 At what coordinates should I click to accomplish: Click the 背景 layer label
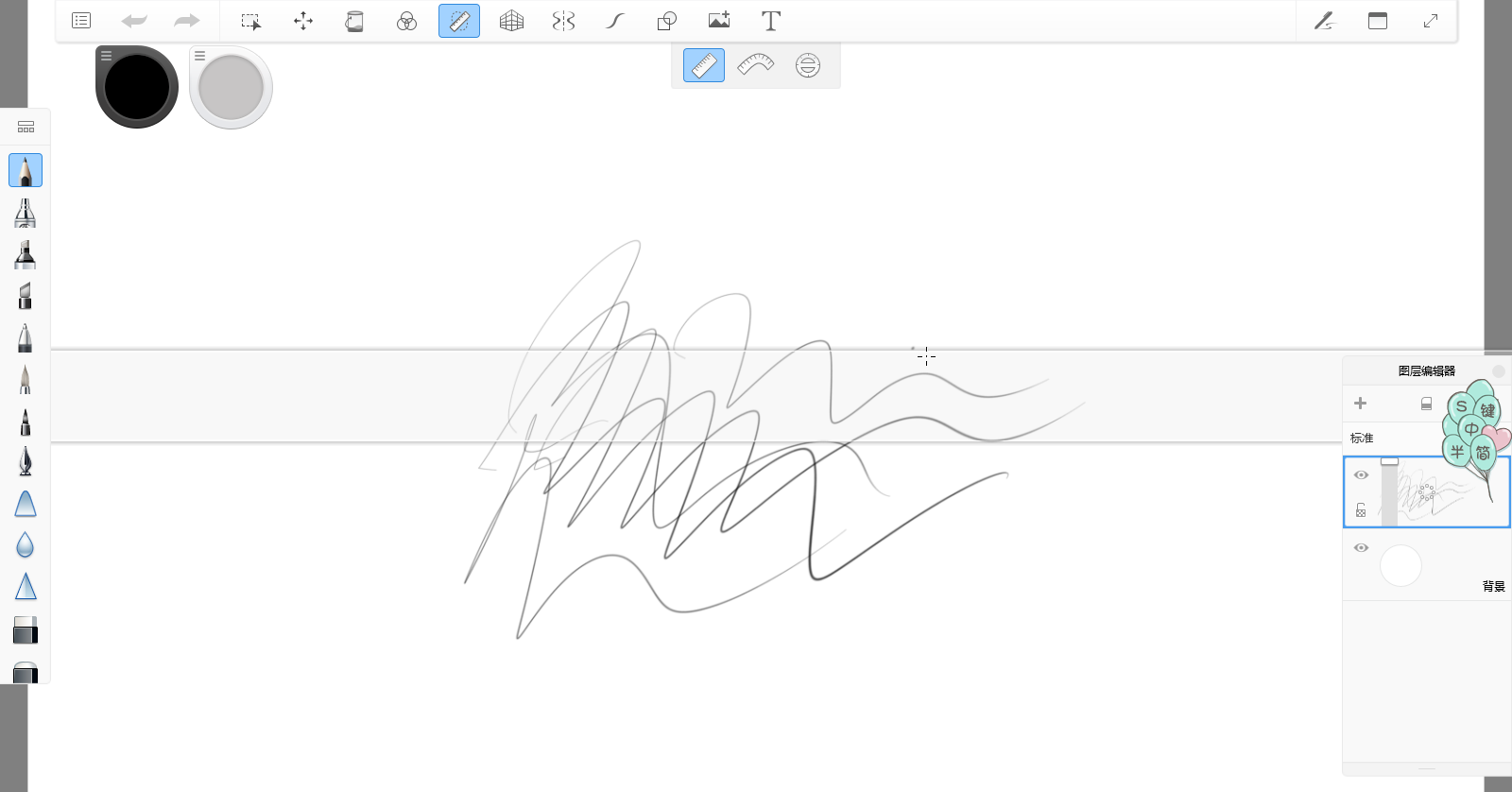(x=1493, y=587)
